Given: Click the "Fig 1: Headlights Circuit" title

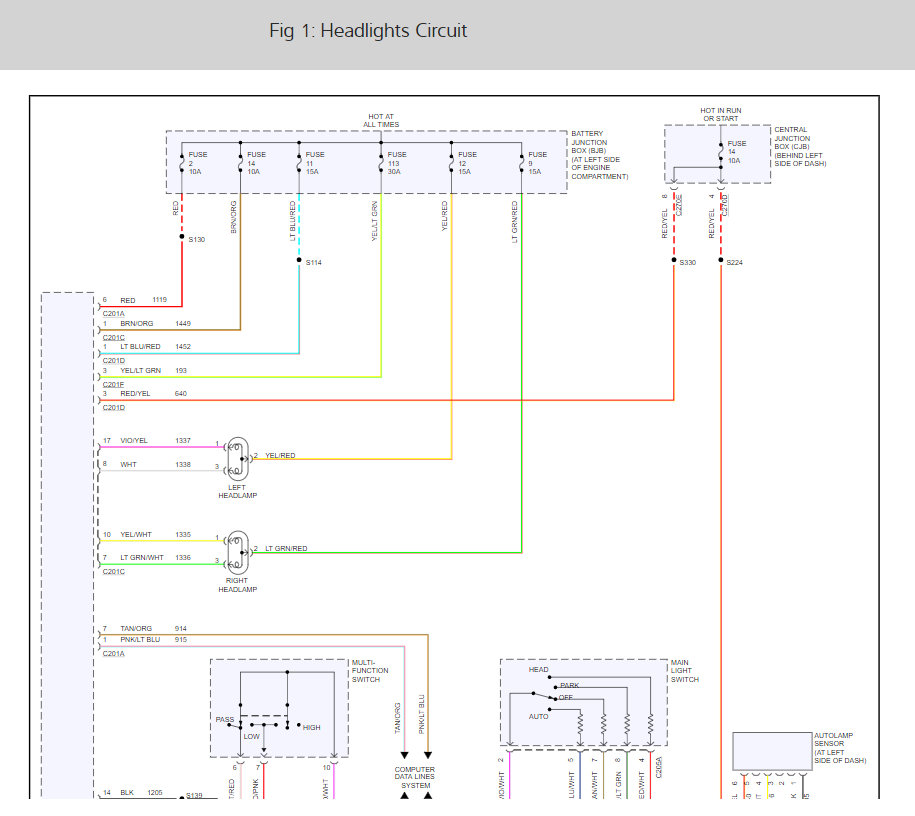Looking at the screenshot, I should pyautogui.click(x=368, y=30).
